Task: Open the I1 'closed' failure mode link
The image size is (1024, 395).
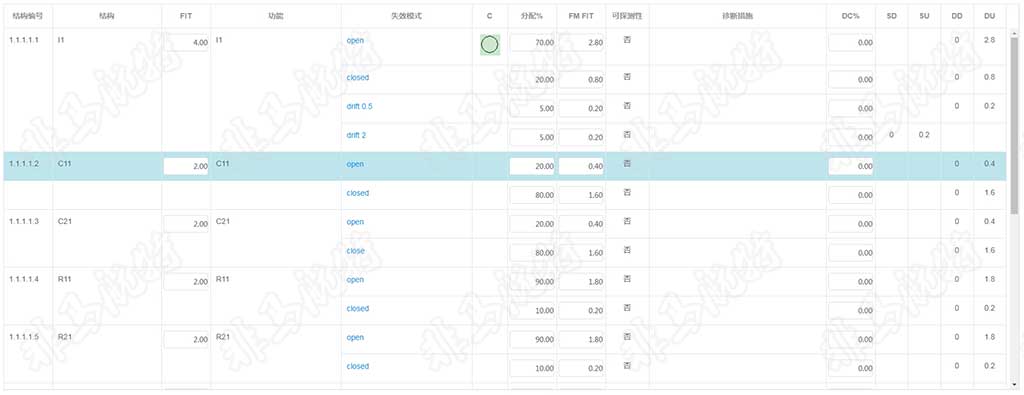Action: pos(358,78)
